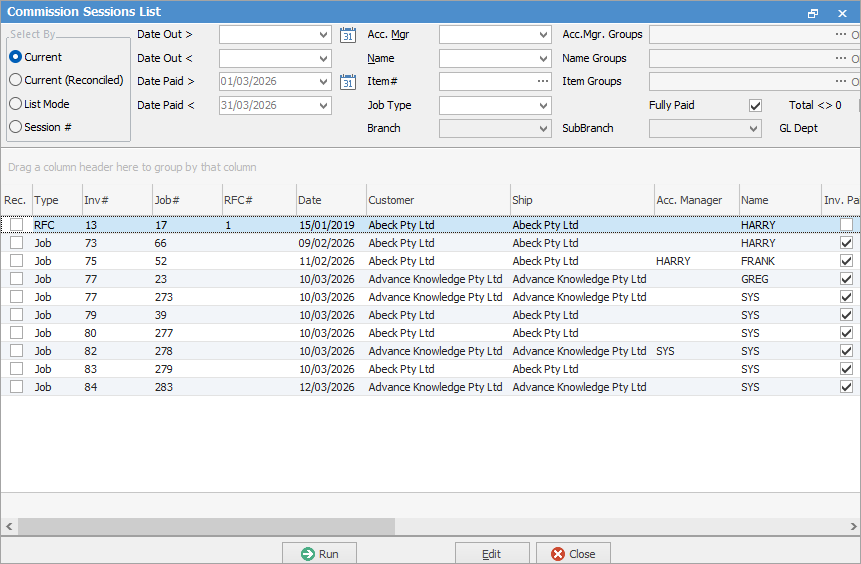
Task: Toggle the Fully Paid checkbox
Action: click(x=756, y=105)
